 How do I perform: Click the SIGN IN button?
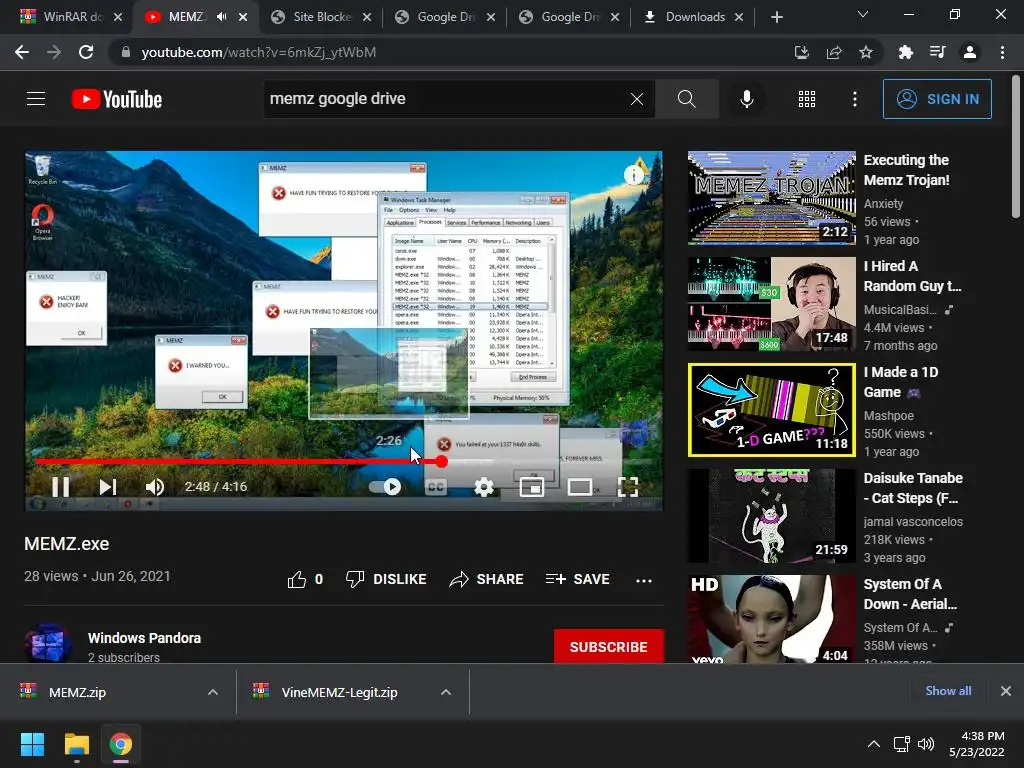[937, 99]
